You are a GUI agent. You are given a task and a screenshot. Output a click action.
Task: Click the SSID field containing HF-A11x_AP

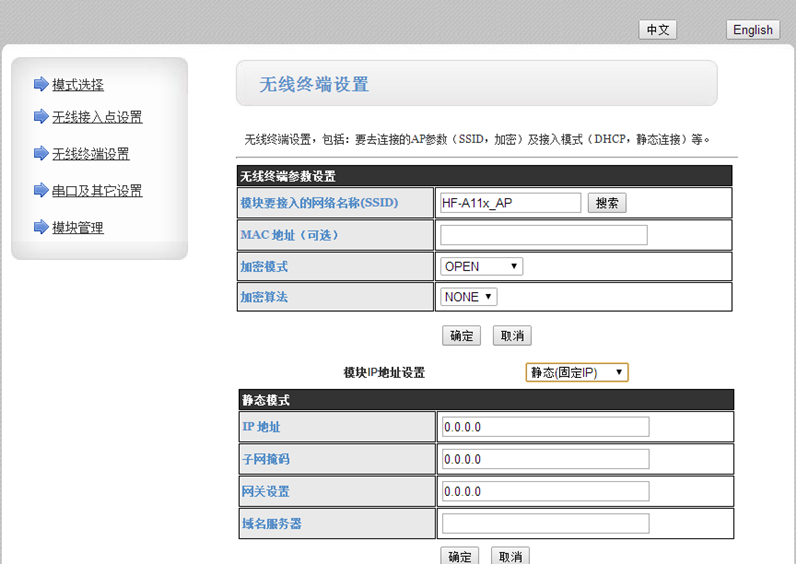[x=510, y=203]
